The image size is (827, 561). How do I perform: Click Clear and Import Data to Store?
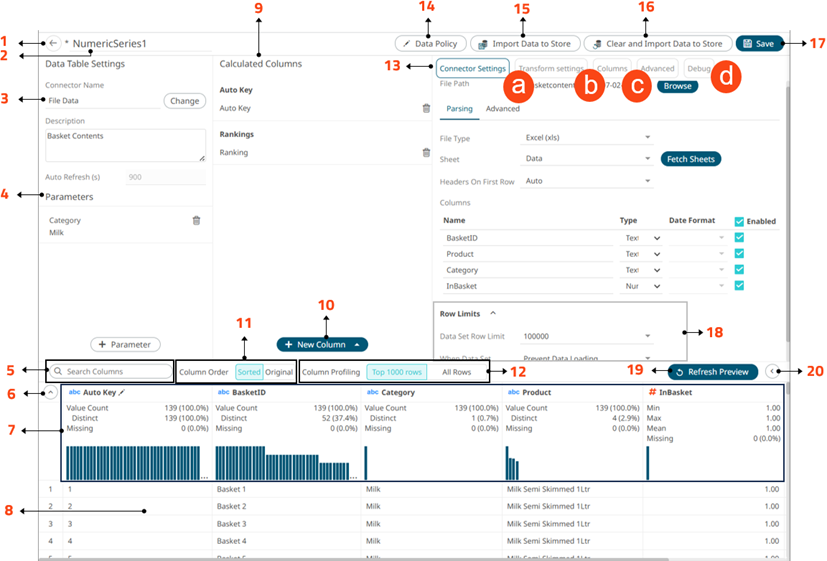[658, 44]
